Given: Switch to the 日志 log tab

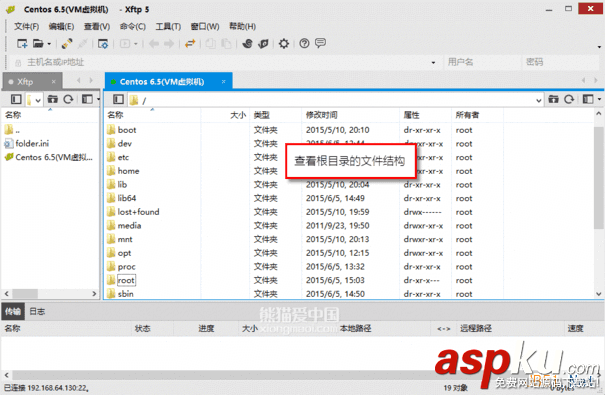Looking at the screenshot, I should [37, 312].
